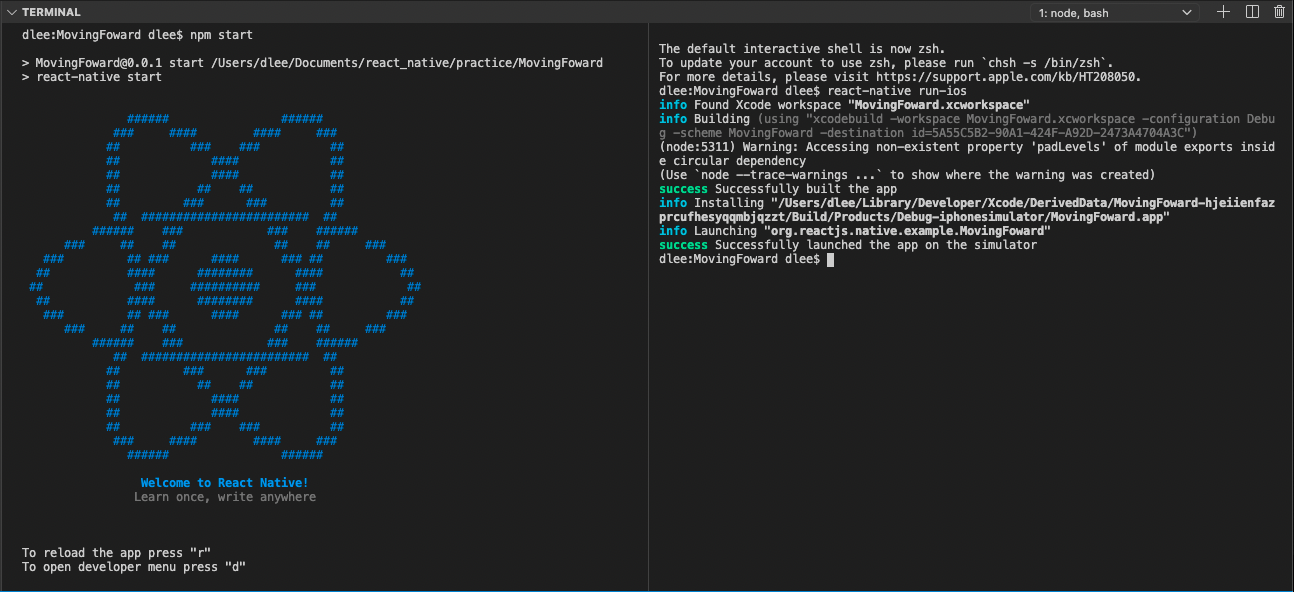Click 'To reload the app press "r"' line
Viewport: 1294px width, 592px height.
[116, 553]
